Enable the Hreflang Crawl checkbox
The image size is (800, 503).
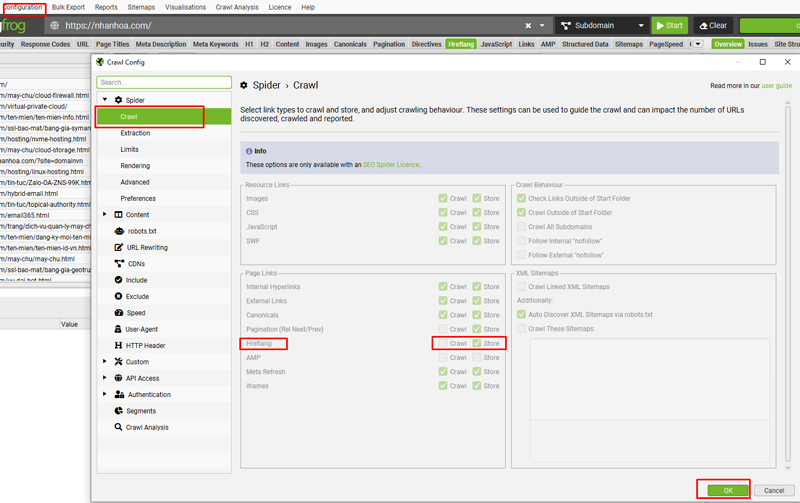click(x=443, y=343)
